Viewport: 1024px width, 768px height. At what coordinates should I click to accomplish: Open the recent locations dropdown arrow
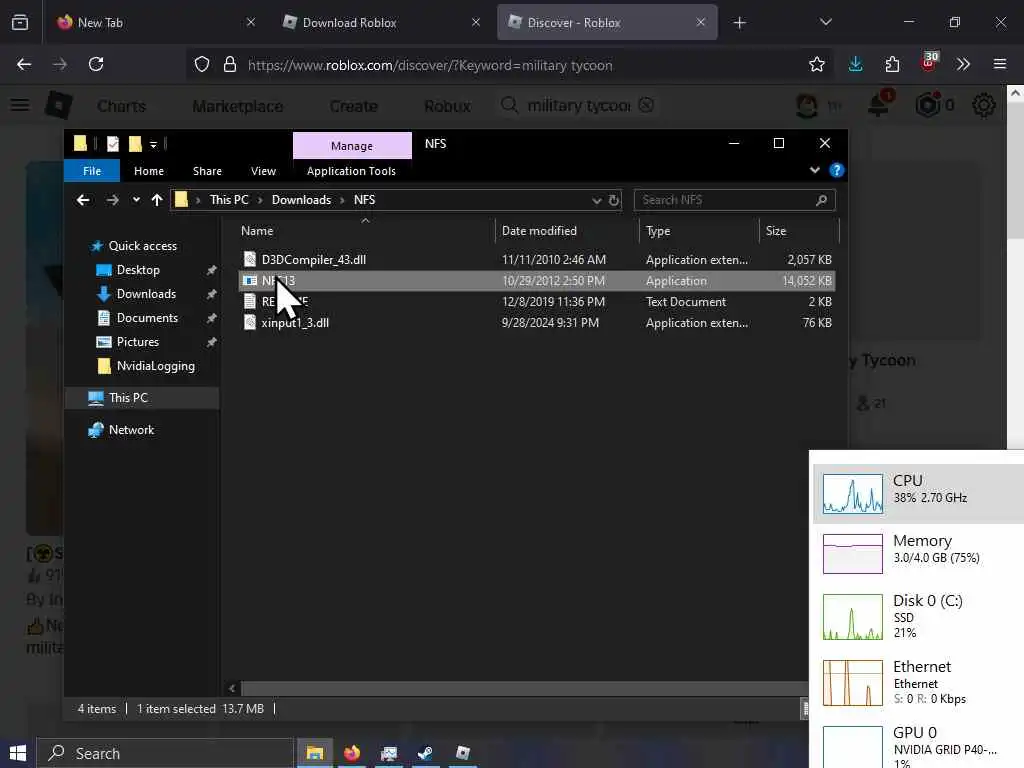click(x=136, y=200)
